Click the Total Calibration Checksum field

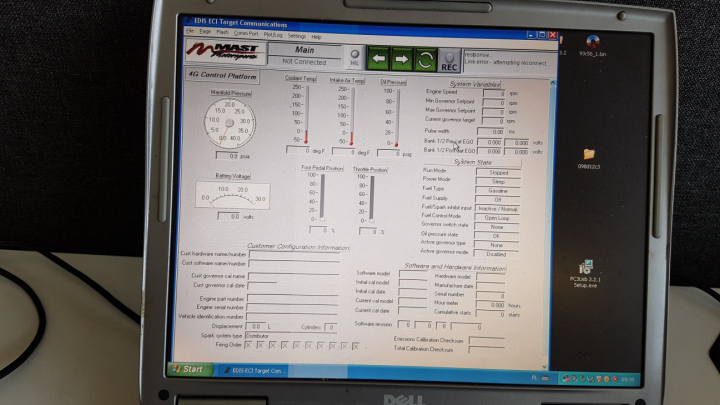tap(486, 350)
